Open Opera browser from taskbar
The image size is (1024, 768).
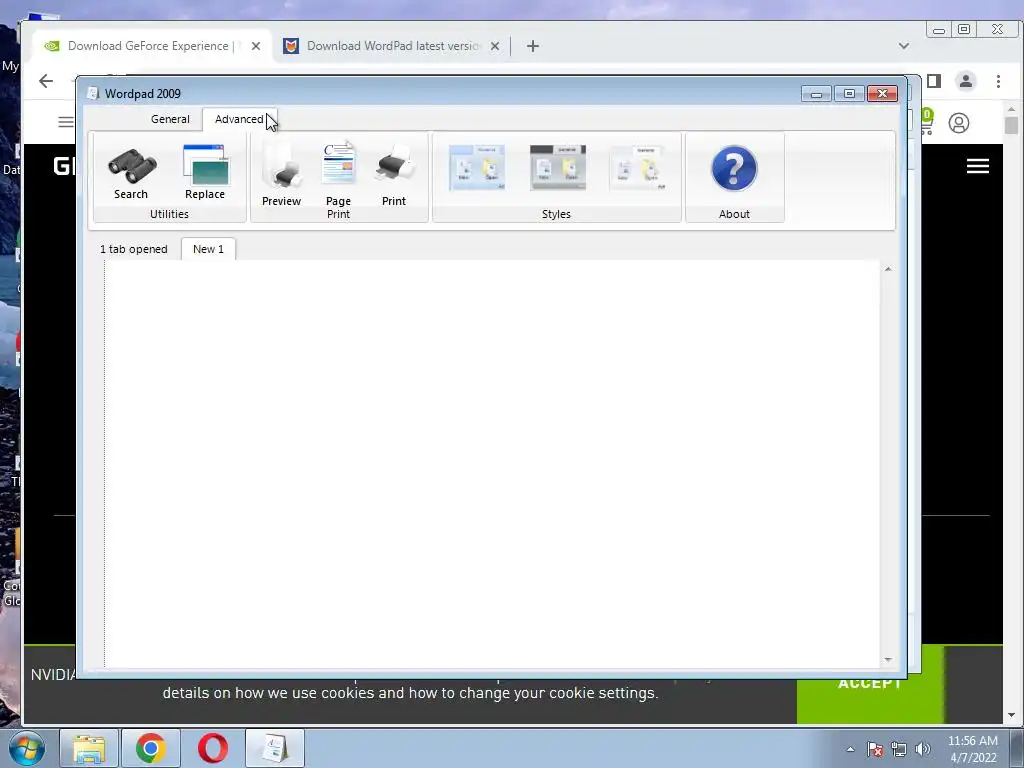pyautogui.click(x=212, y=748)
